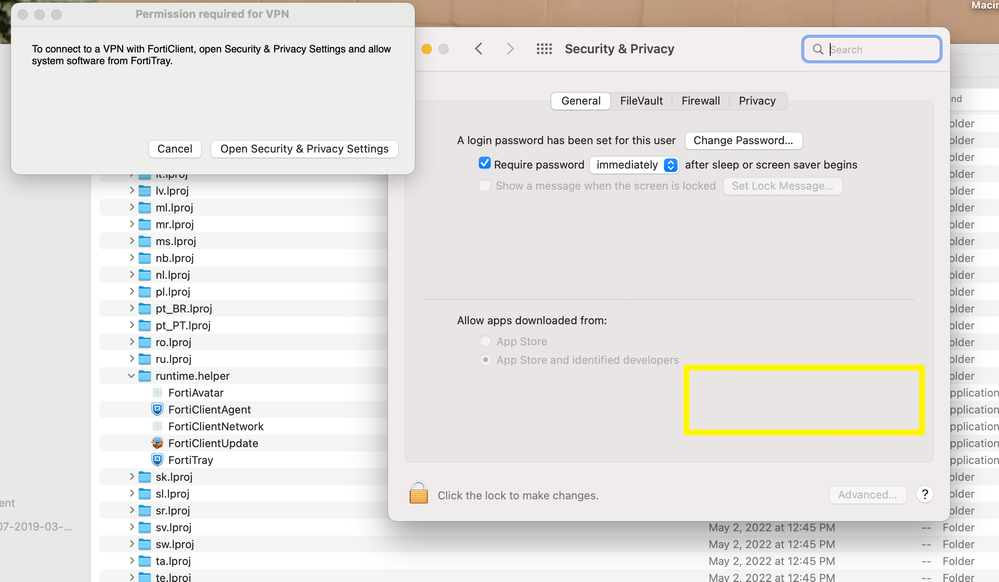This screenshot has height=582, width=999.
Task: Expand the ms.lproj folder
Action: coord(131,241)
